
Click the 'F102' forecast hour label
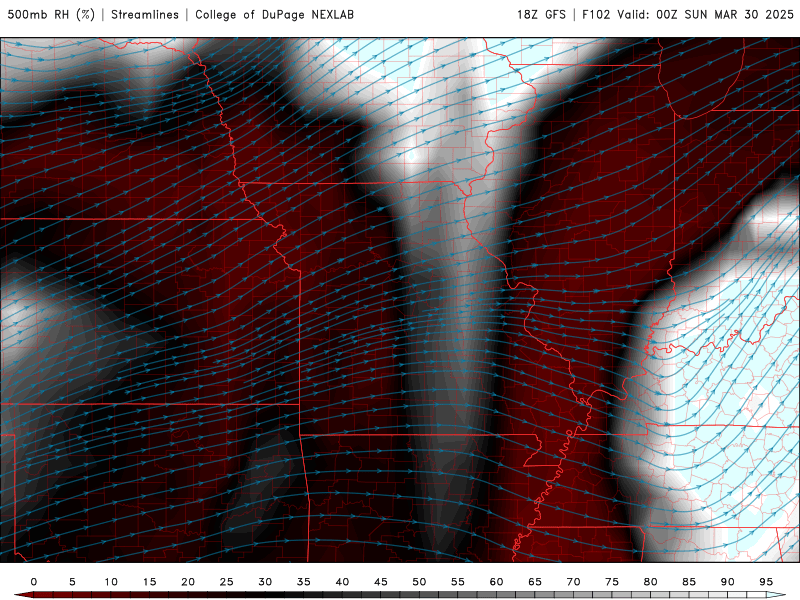click(x=596, y=15)
